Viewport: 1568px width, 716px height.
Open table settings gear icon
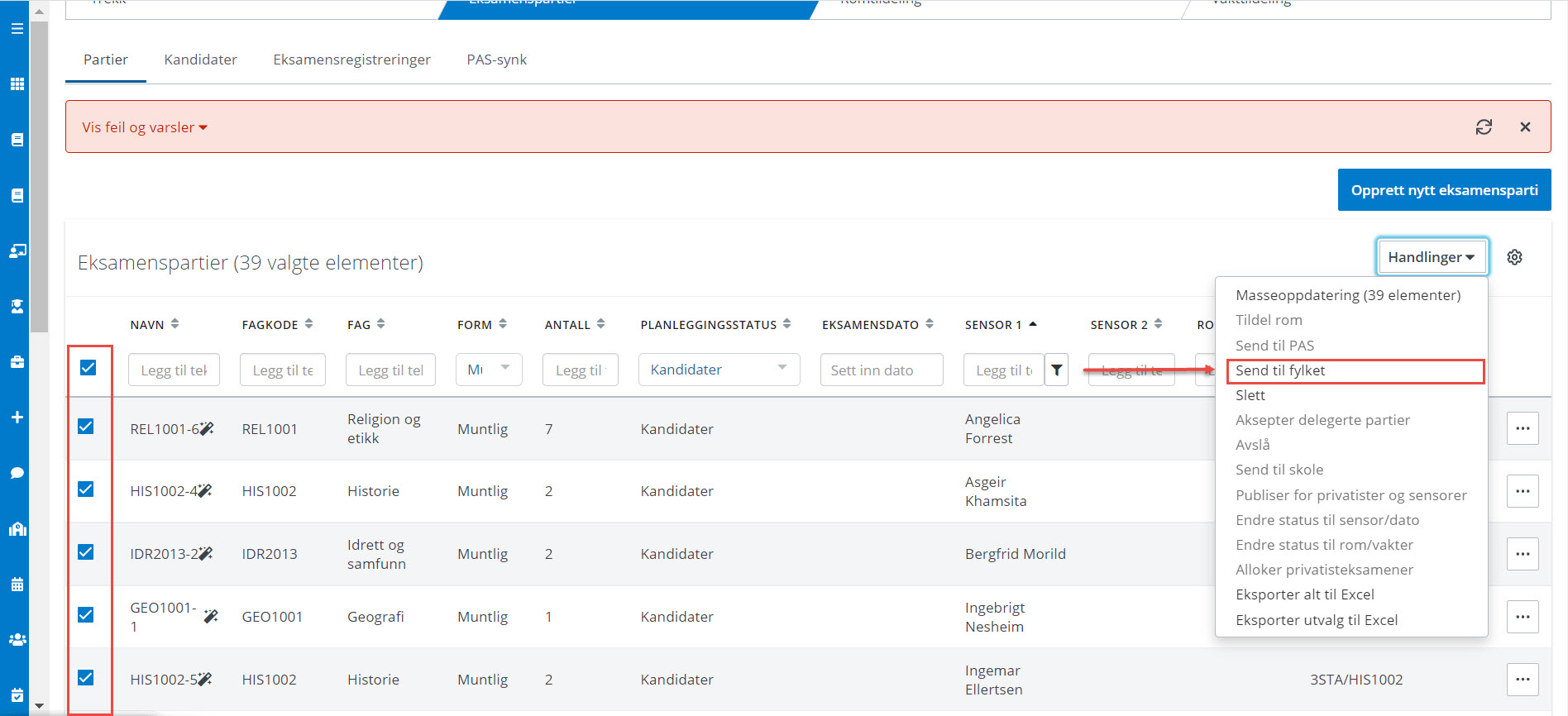[1514, 257]
